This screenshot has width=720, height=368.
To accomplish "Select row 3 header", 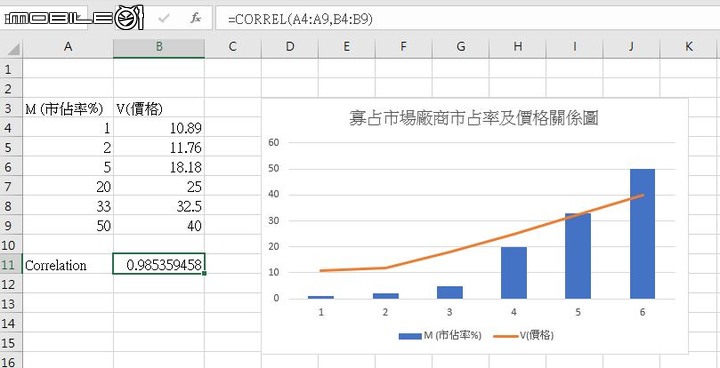I will click(11, 108).
